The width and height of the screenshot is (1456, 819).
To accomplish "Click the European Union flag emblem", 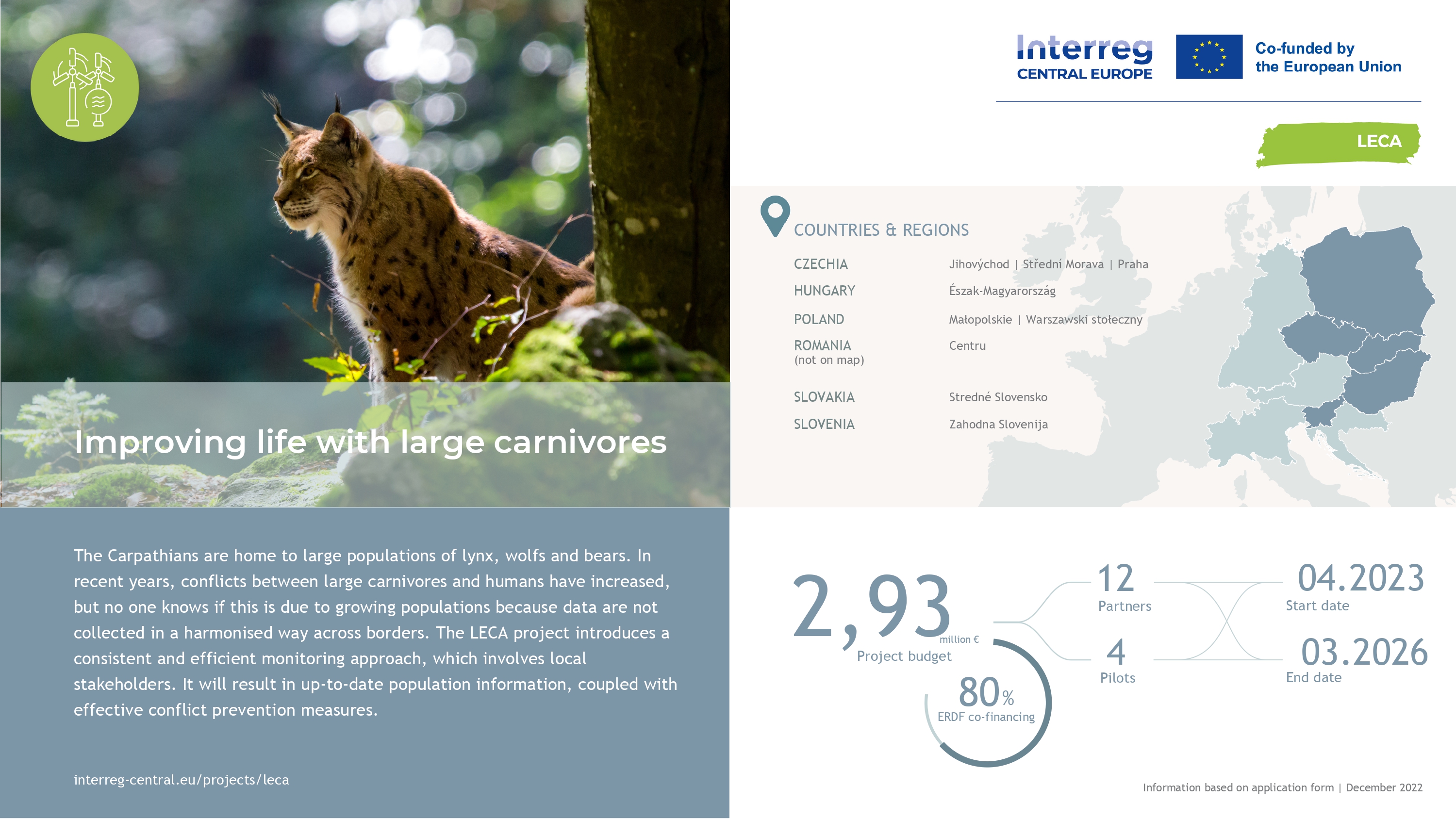I will pyautogui.click(x=1209, y=56).
